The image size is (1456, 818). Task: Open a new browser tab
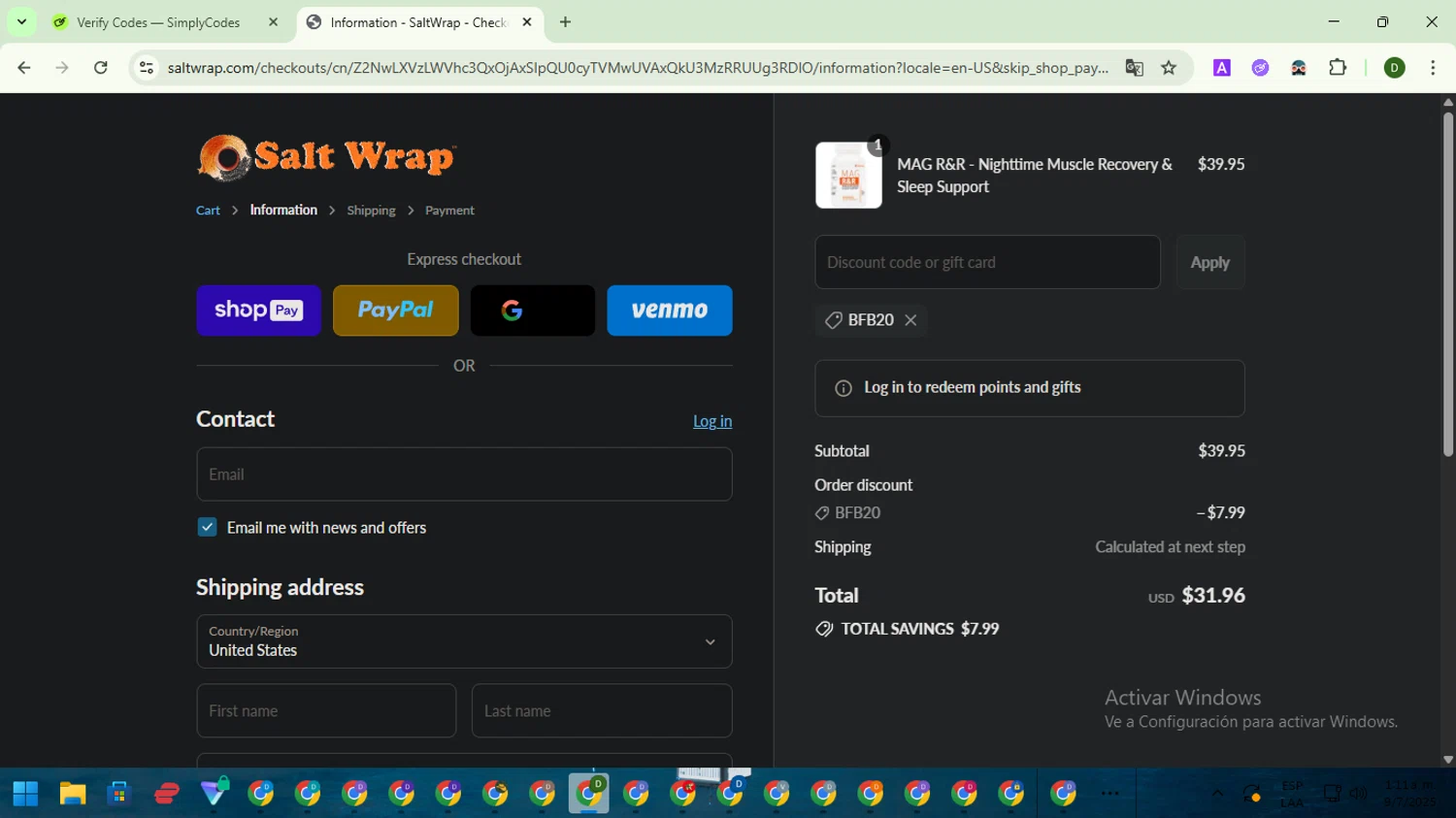(565, 22)
